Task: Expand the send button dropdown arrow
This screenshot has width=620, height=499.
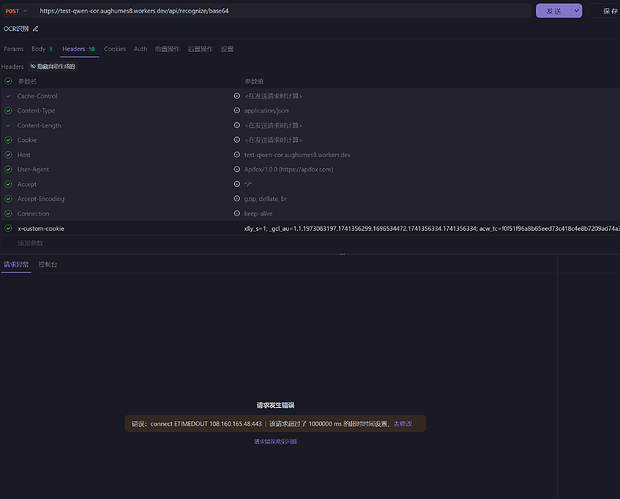Action: click(577, 11)
